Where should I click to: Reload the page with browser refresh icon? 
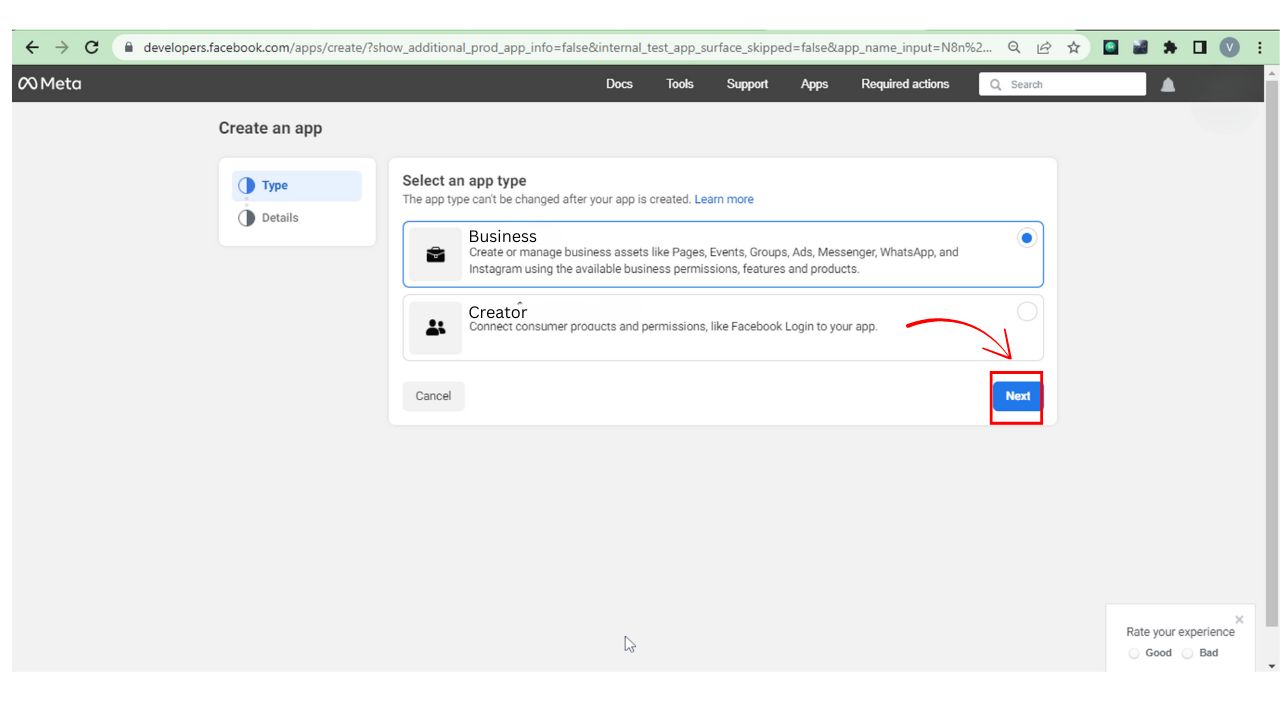[92, 47]
